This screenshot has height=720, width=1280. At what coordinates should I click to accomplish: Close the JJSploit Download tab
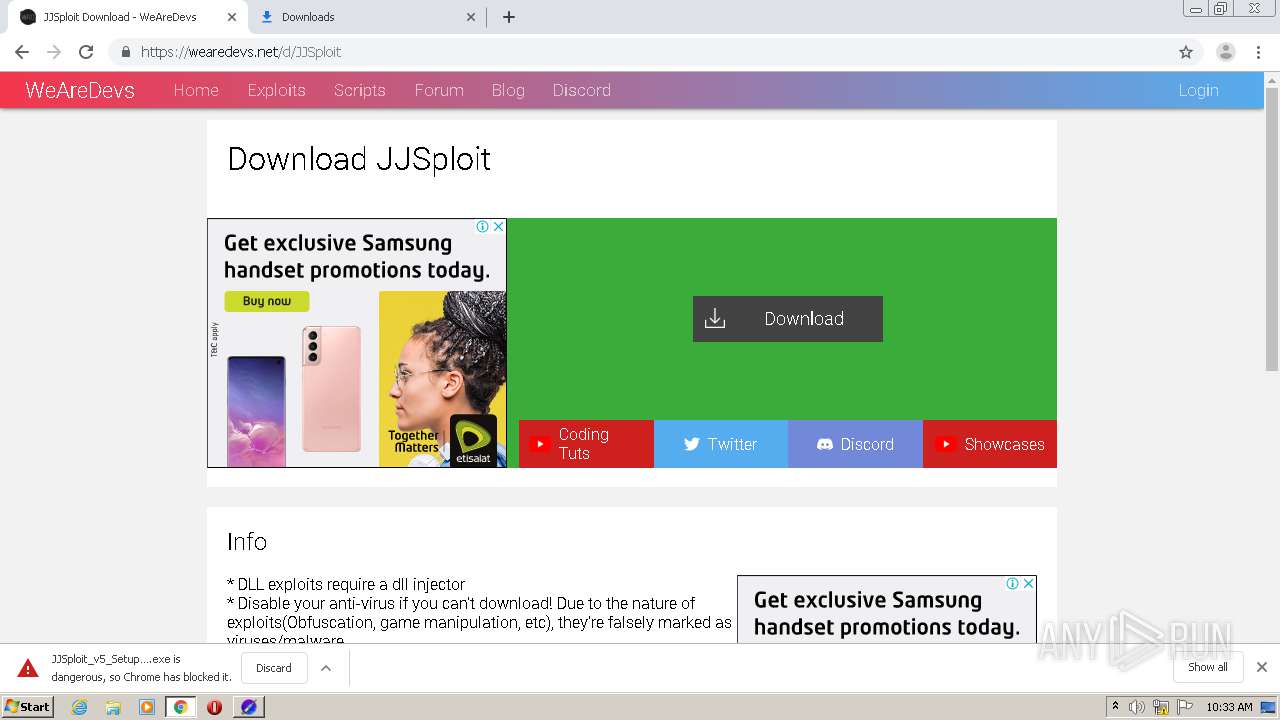pyautogui.click(x=232, y=17)
